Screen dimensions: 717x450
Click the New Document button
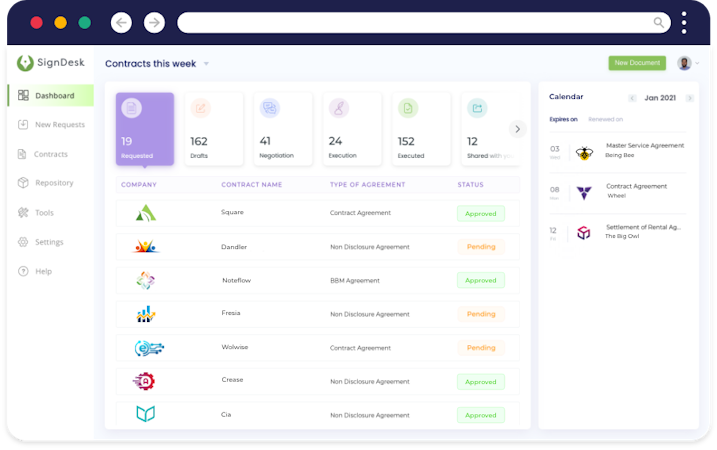pyautogui.click(x=637, y=63)
